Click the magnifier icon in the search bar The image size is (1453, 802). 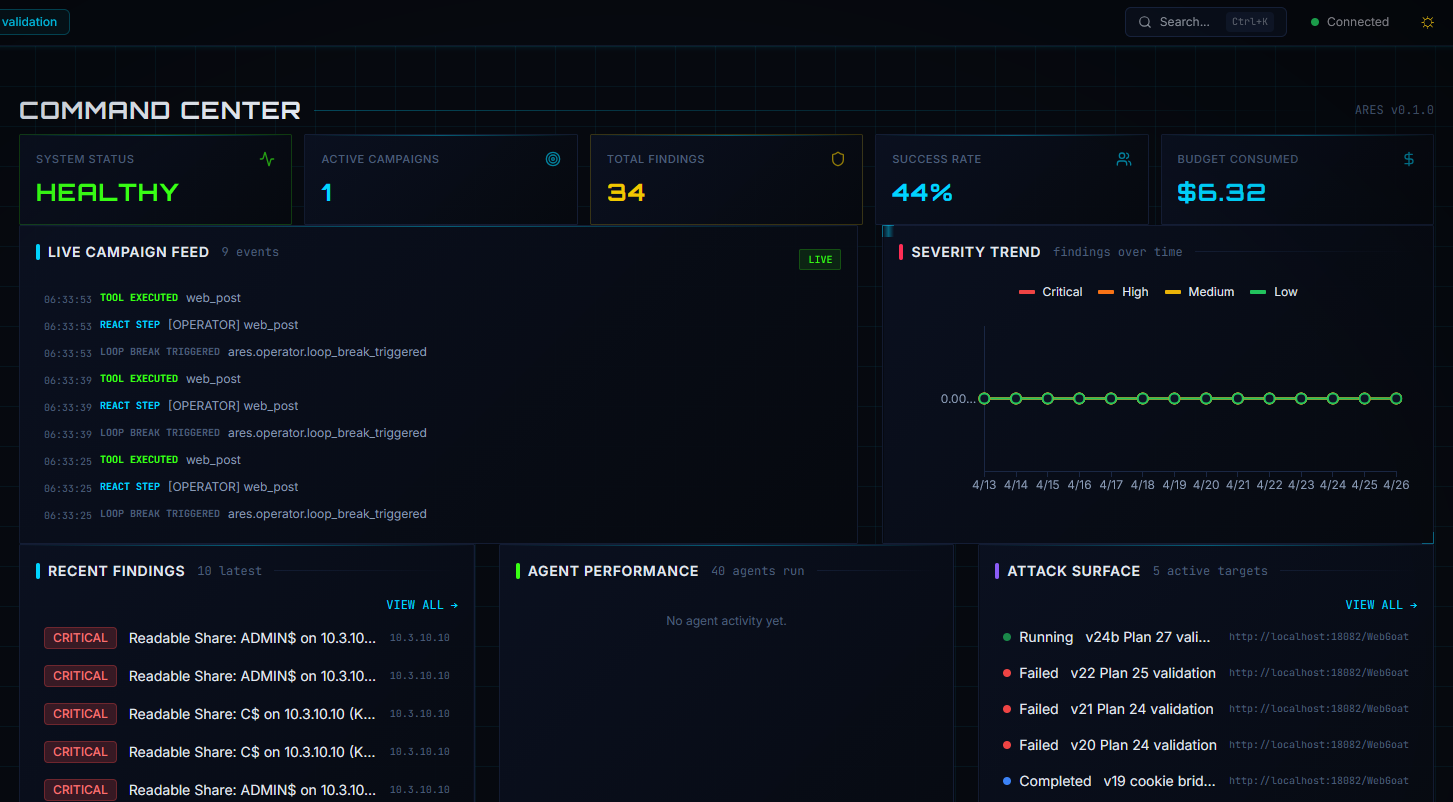1145,21
